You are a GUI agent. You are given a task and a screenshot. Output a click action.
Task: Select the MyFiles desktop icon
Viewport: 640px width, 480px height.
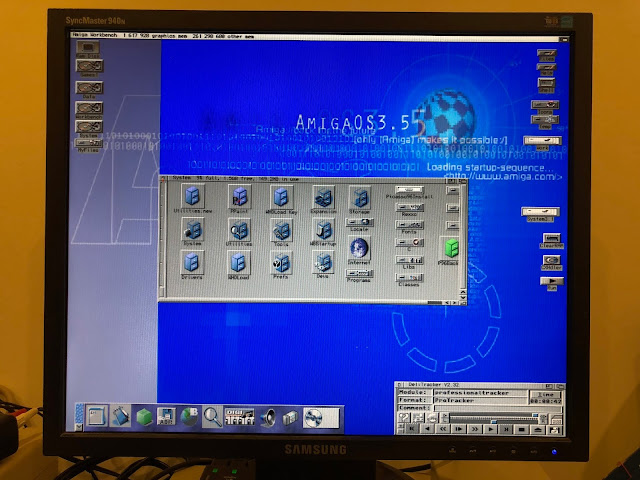click(x=89, y=143)
